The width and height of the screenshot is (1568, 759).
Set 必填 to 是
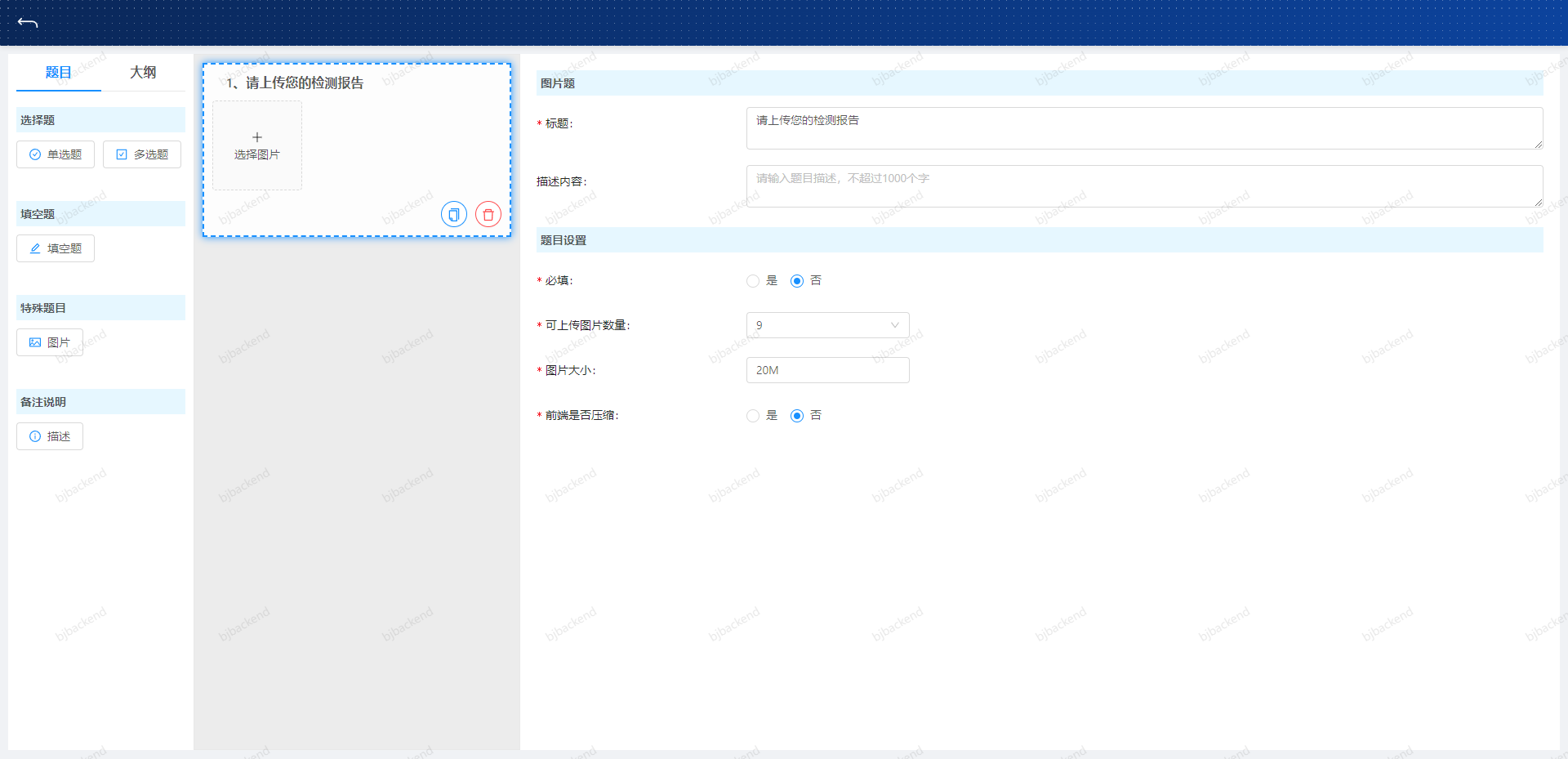click(x=753, y=281)
